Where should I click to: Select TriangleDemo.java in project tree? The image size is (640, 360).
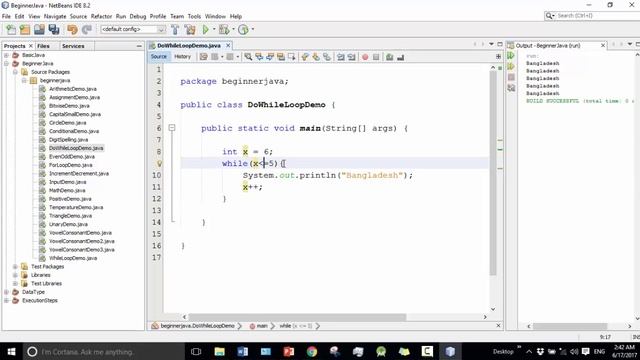pyautogui.click(x=70, y=216)
